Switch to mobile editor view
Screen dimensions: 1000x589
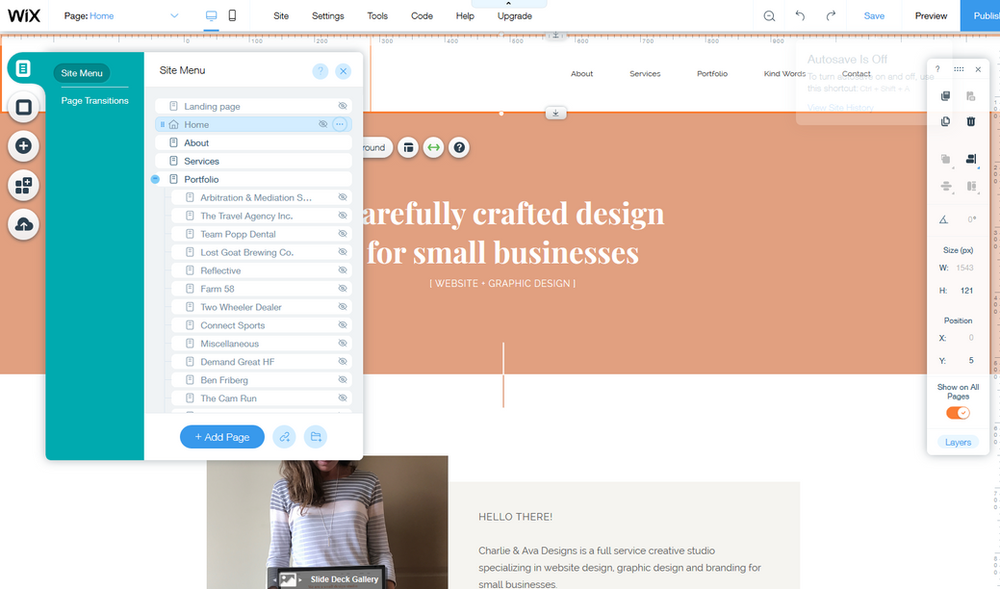pos(232,15)
